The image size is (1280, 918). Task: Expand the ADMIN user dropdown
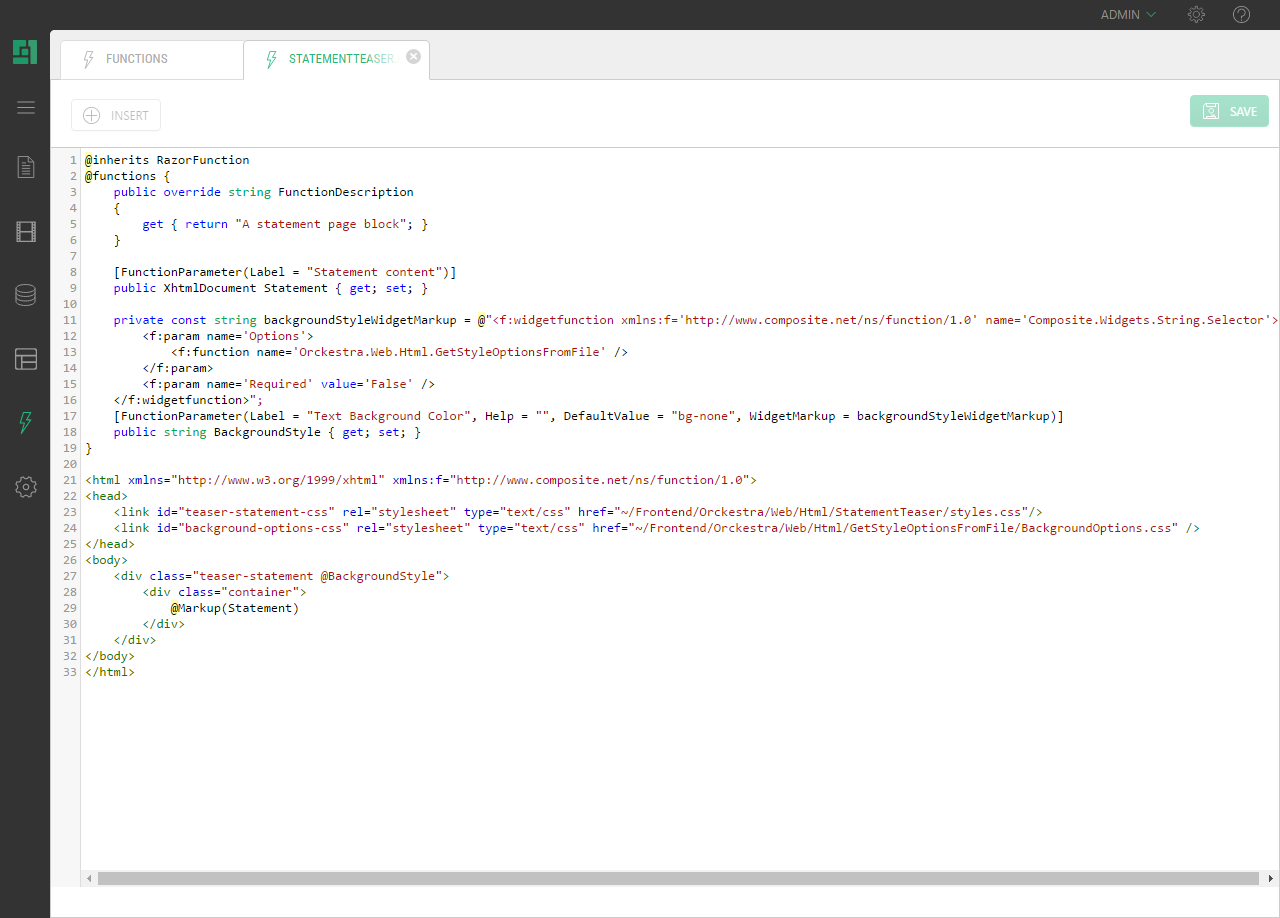click(x=1128, y=15)
